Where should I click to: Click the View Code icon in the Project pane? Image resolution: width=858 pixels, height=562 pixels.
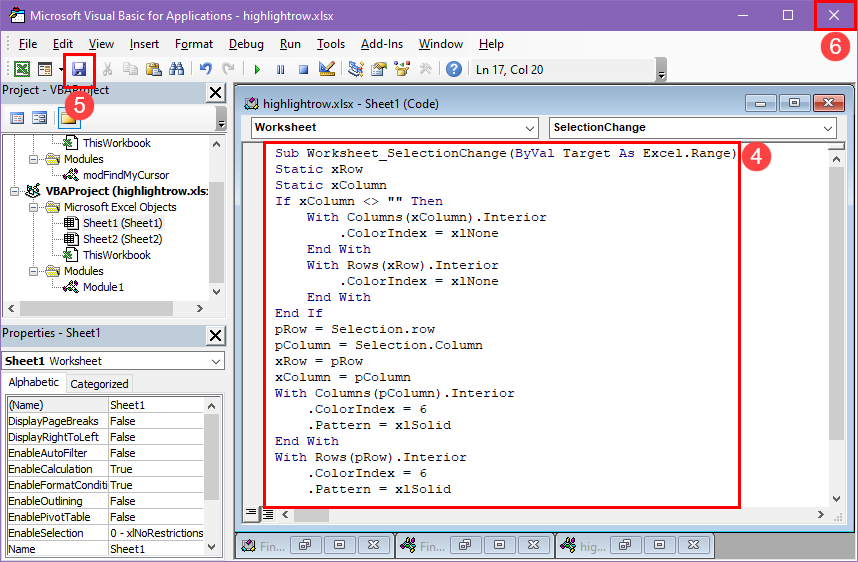pos(17,118)
